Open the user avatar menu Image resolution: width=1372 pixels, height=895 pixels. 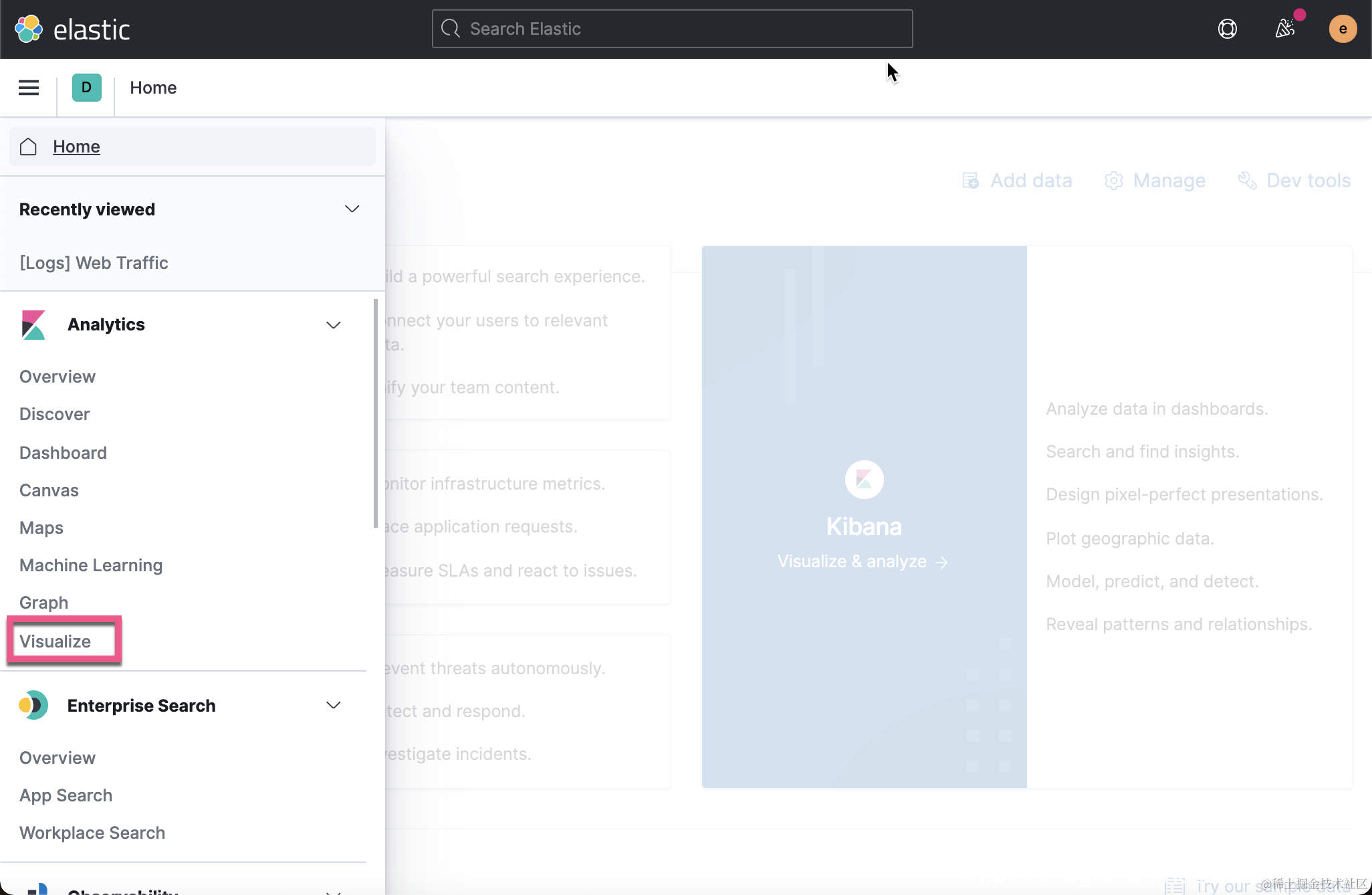pyautogui.click(x=1342, y=29)
